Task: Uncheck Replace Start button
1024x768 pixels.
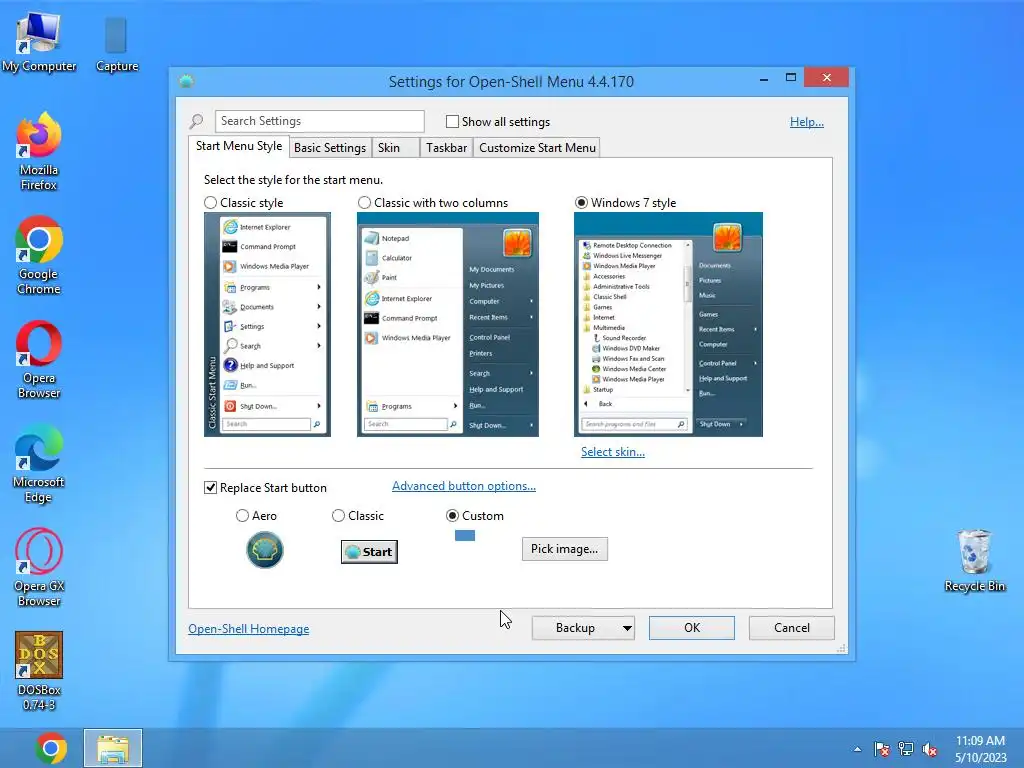Action: pyautogui.click(x=210, y=488)
